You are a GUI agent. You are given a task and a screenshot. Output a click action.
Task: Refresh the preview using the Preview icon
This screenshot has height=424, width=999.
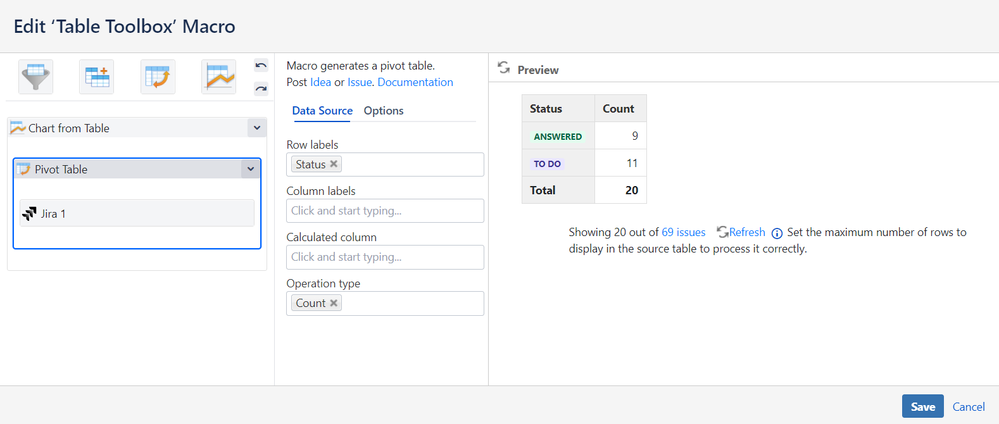pos(505,69)
